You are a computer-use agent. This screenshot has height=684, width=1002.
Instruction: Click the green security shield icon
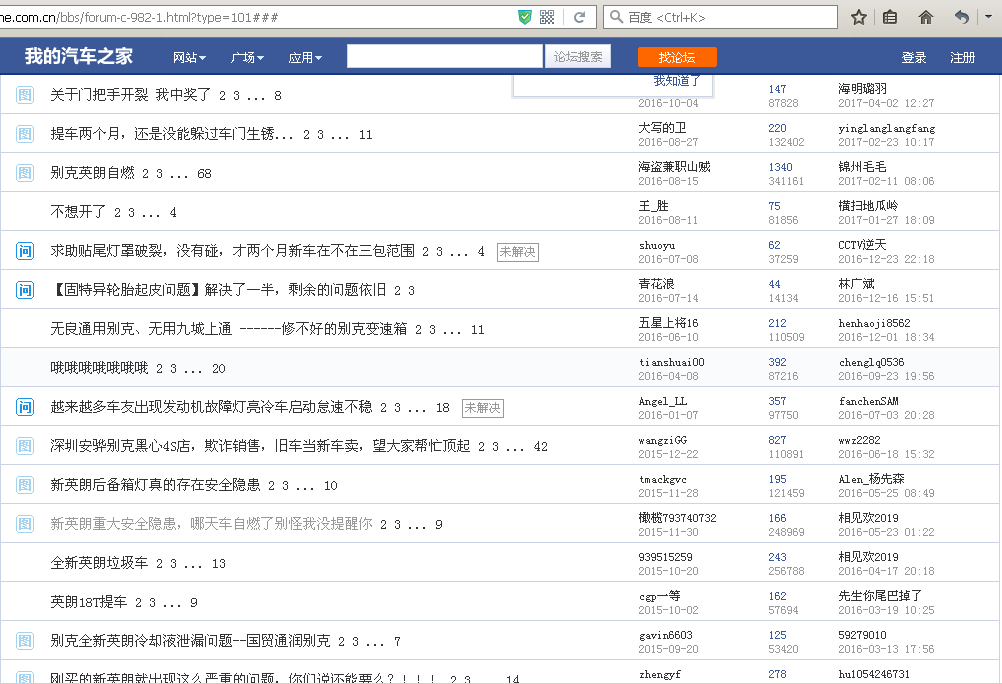(x=525, y=17)
